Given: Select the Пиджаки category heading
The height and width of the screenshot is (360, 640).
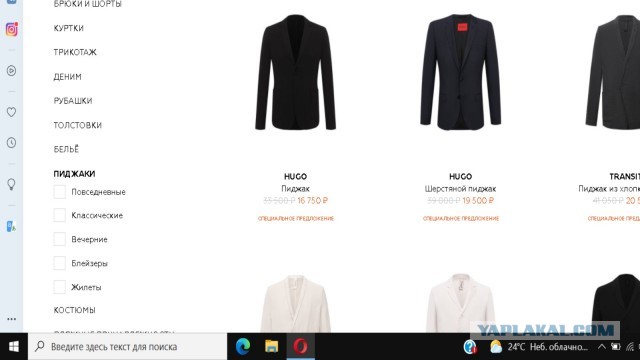Looking at the screenshot, I should point(74,174).
